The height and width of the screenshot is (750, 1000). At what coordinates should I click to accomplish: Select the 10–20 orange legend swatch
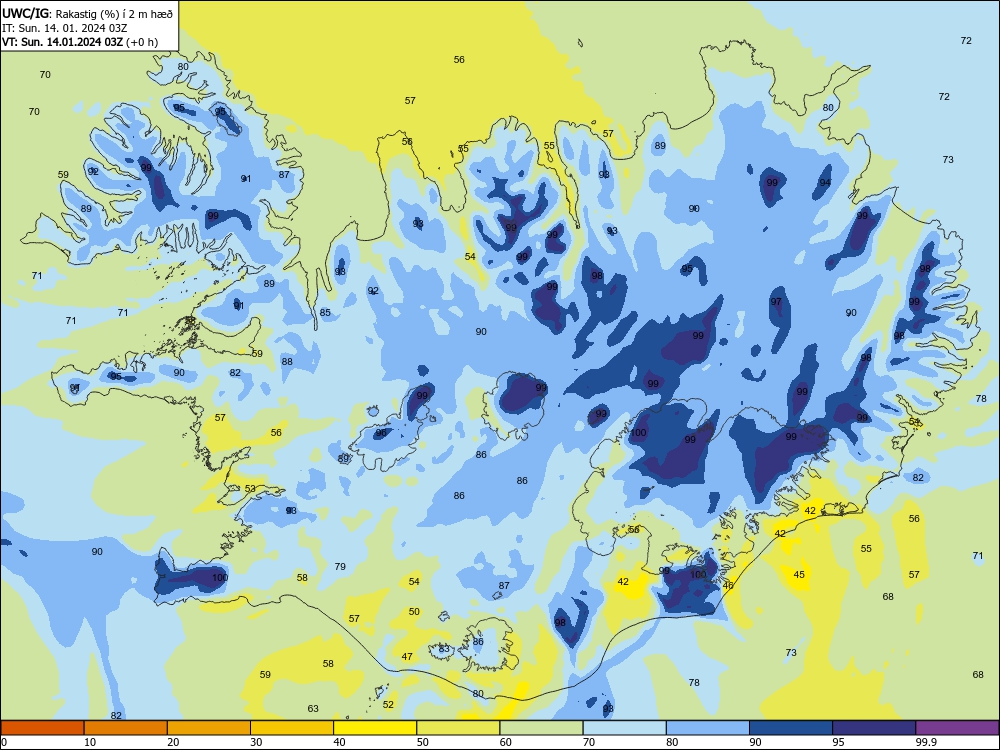[126, 728]
